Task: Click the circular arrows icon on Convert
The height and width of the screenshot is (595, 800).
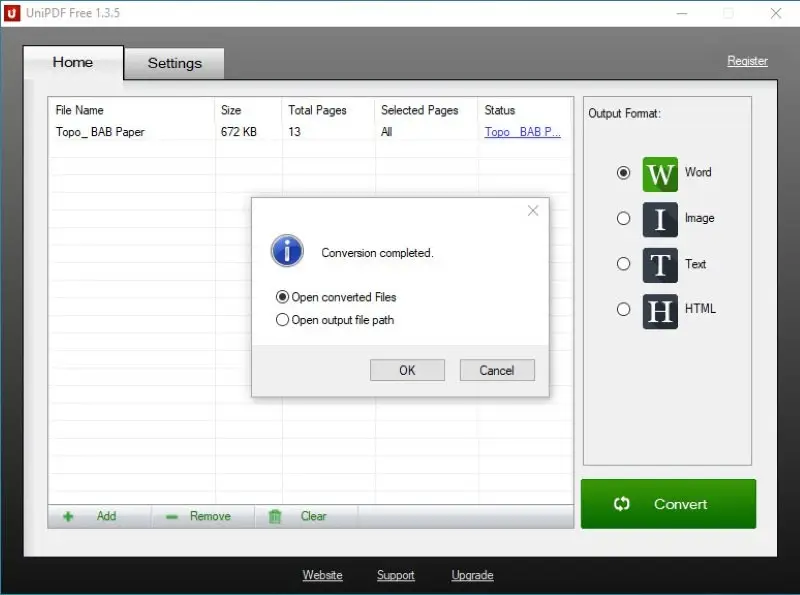Action: point(621,504)
